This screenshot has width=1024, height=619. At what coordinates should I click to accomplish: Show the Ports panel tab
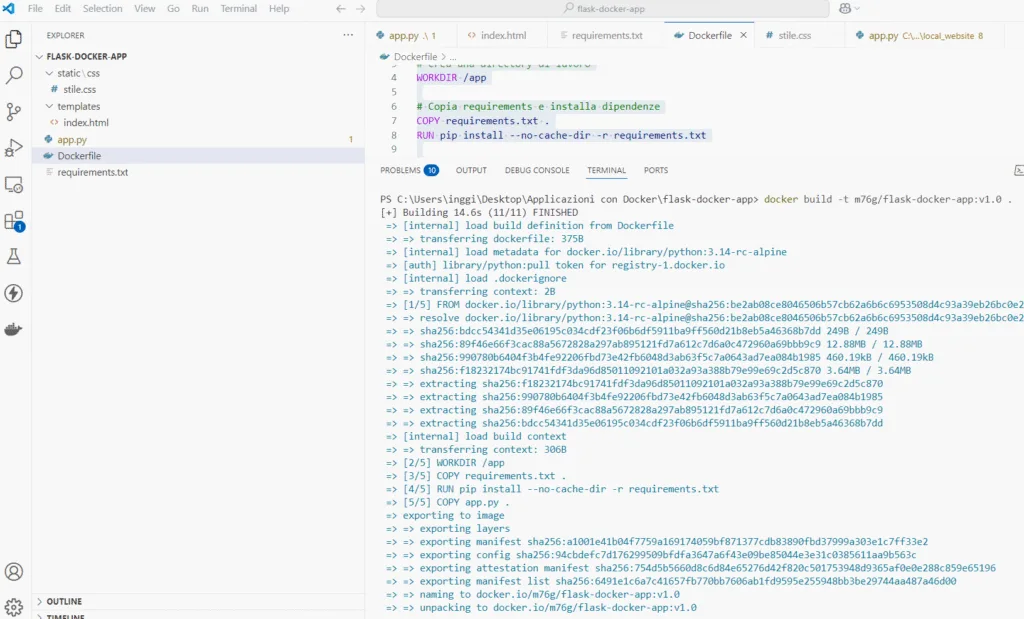(x=656, y=170)
